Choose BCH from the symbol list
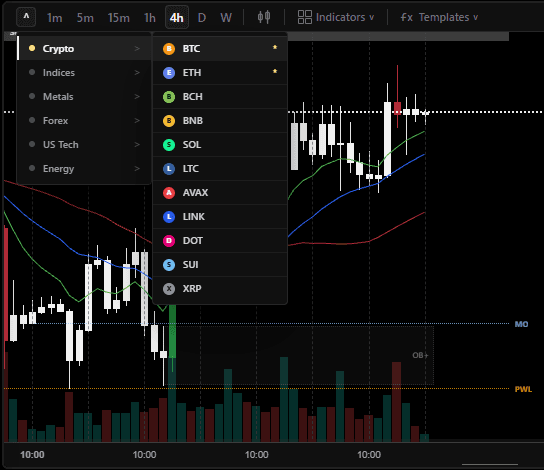Viewport: 544px width, 470px height. pos(220,97)
